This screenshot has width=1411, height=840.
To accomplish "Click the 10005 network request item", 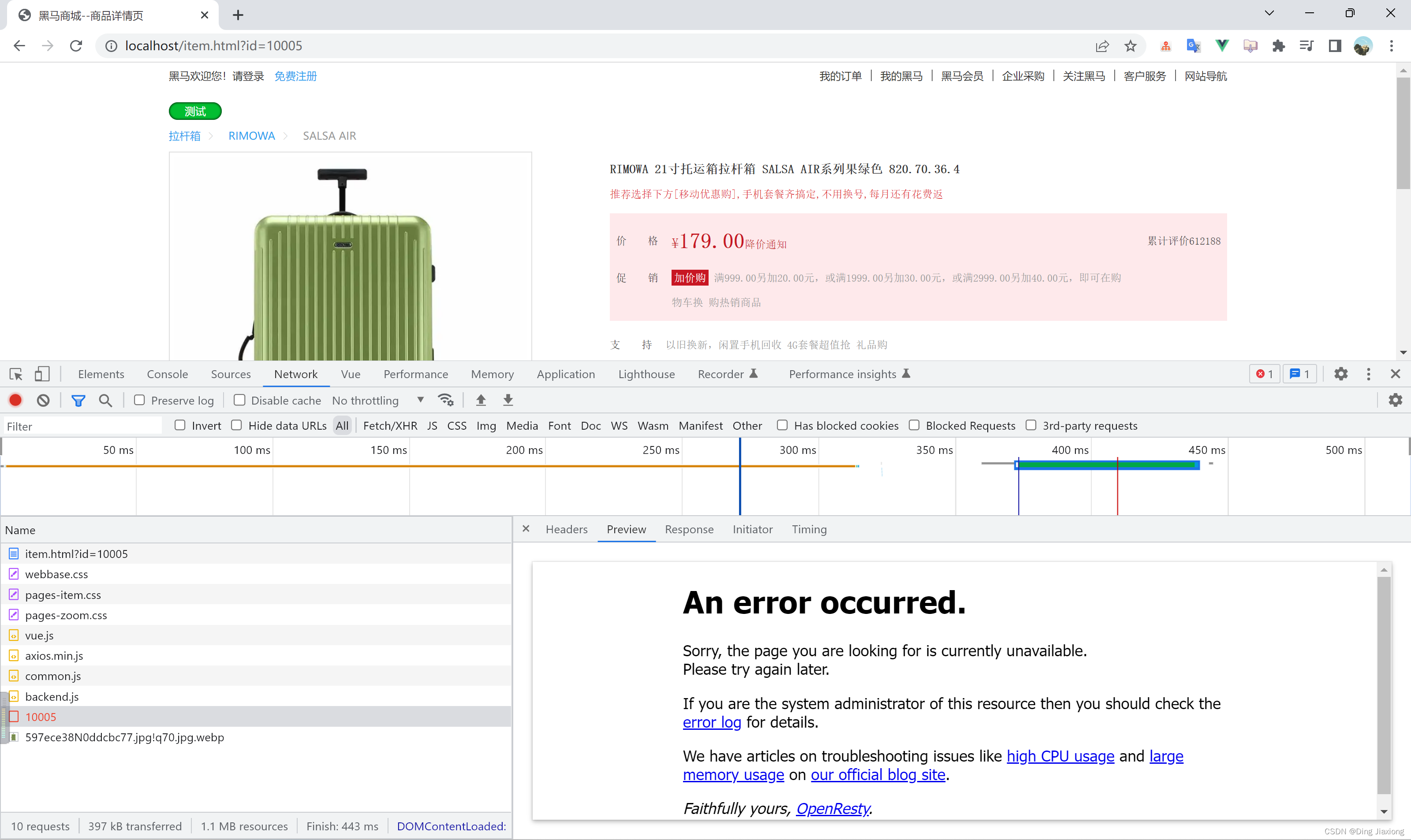I will (41, 716).
